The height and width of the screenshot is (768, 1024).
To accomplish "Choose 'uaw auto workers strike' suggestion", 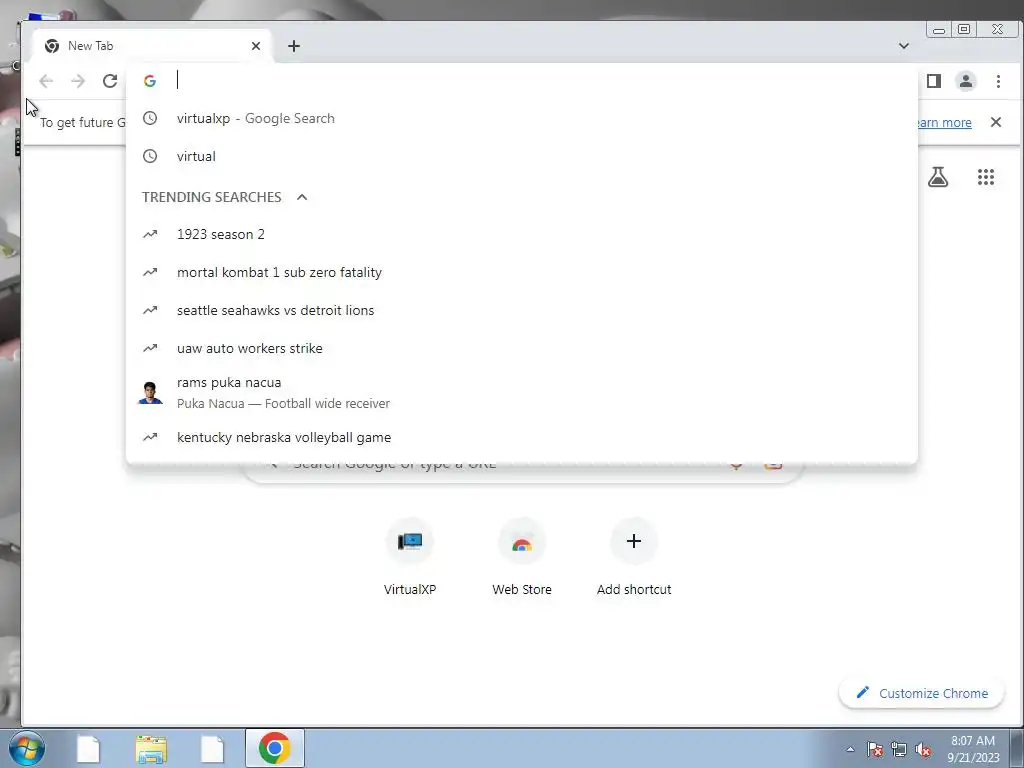I will [522, 348].
